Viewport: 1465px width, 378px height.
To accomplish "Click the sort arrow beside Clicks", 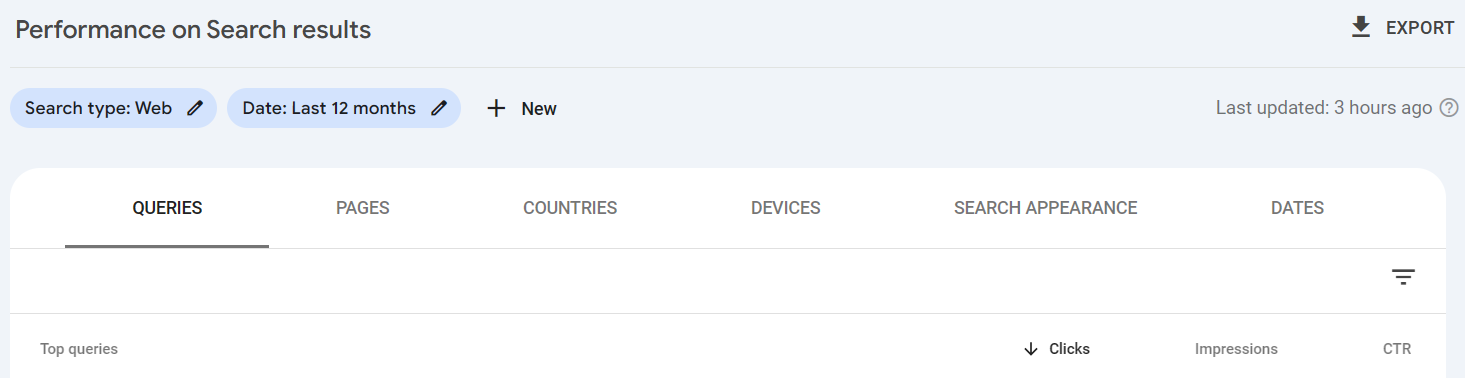I will tap(1031, 349).
